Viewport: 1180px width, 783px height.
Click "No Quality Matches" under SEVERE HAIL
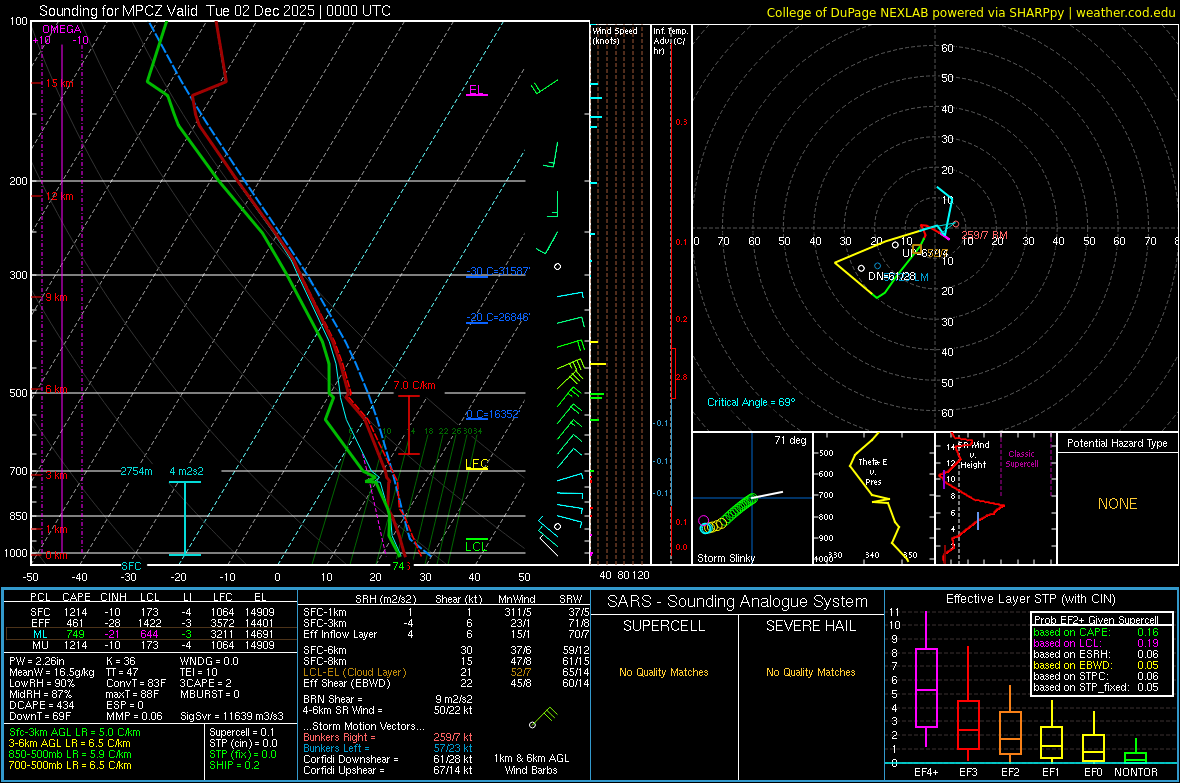(x=811, y=672)
